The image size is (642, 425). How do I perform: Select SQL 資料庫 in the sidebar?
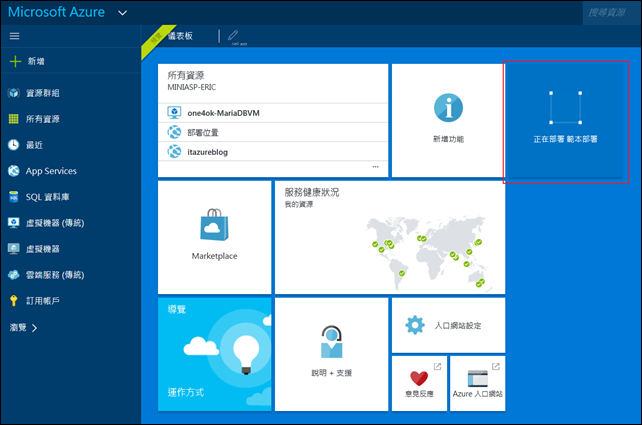[47, 197]
